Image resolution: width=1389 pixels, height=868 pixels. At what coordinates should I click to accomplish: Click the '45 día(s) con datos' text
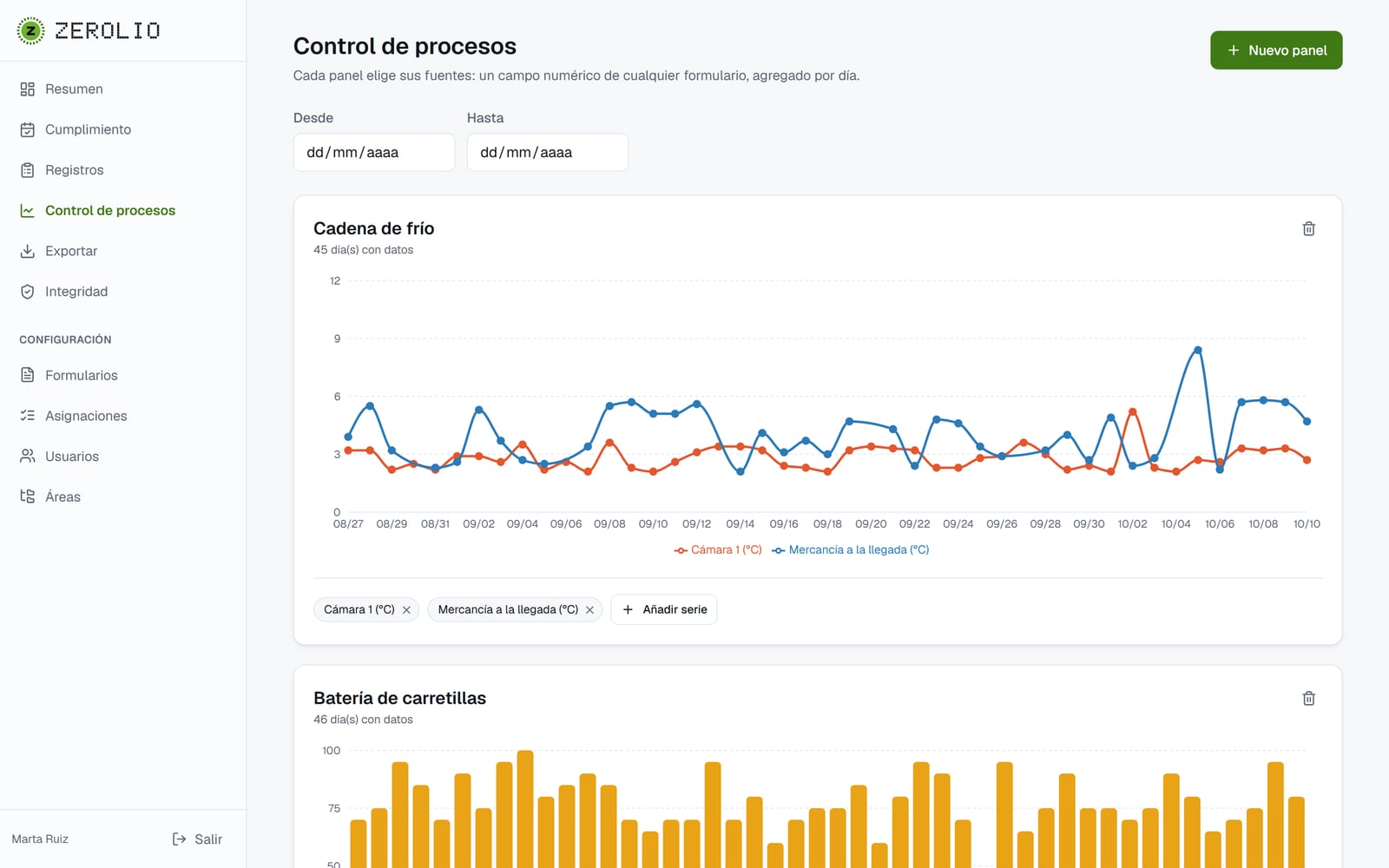pyautogui.click(x=364, y=250)
